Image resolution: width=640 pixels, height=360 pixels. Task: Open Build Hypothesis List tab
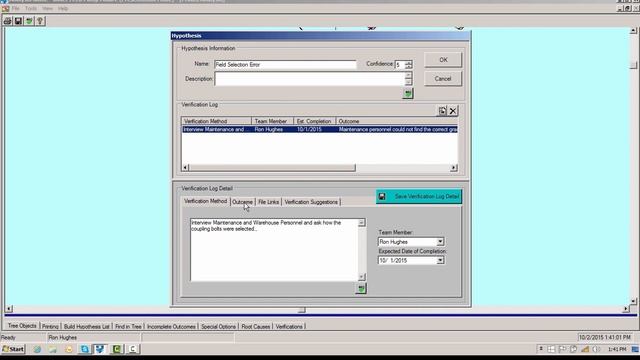(x=87, y=327)
